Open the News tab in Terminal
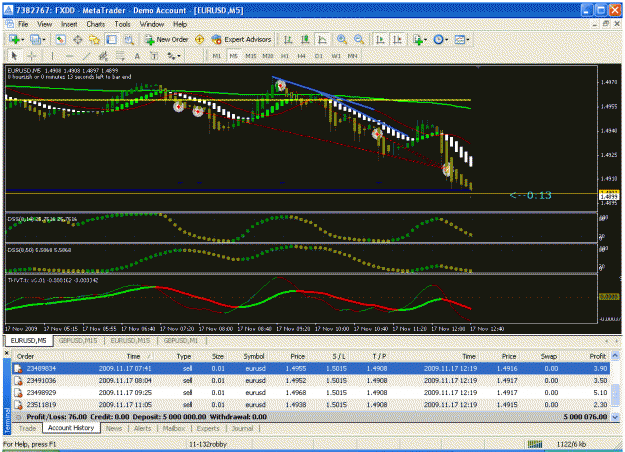Image resolution: width=625 pixels, height=452 pixels. (x=114, y=428)
